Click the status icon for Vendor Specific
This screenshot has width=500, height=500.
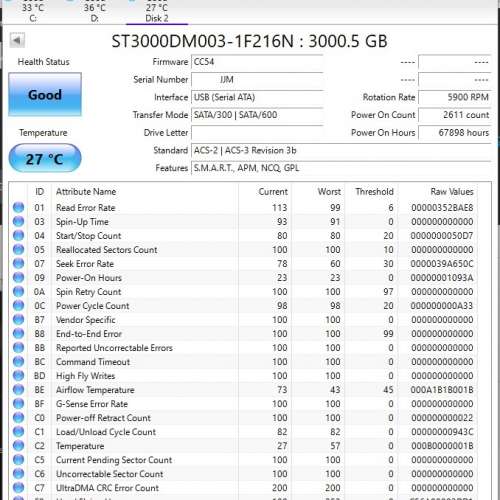(x=19, y=319)
